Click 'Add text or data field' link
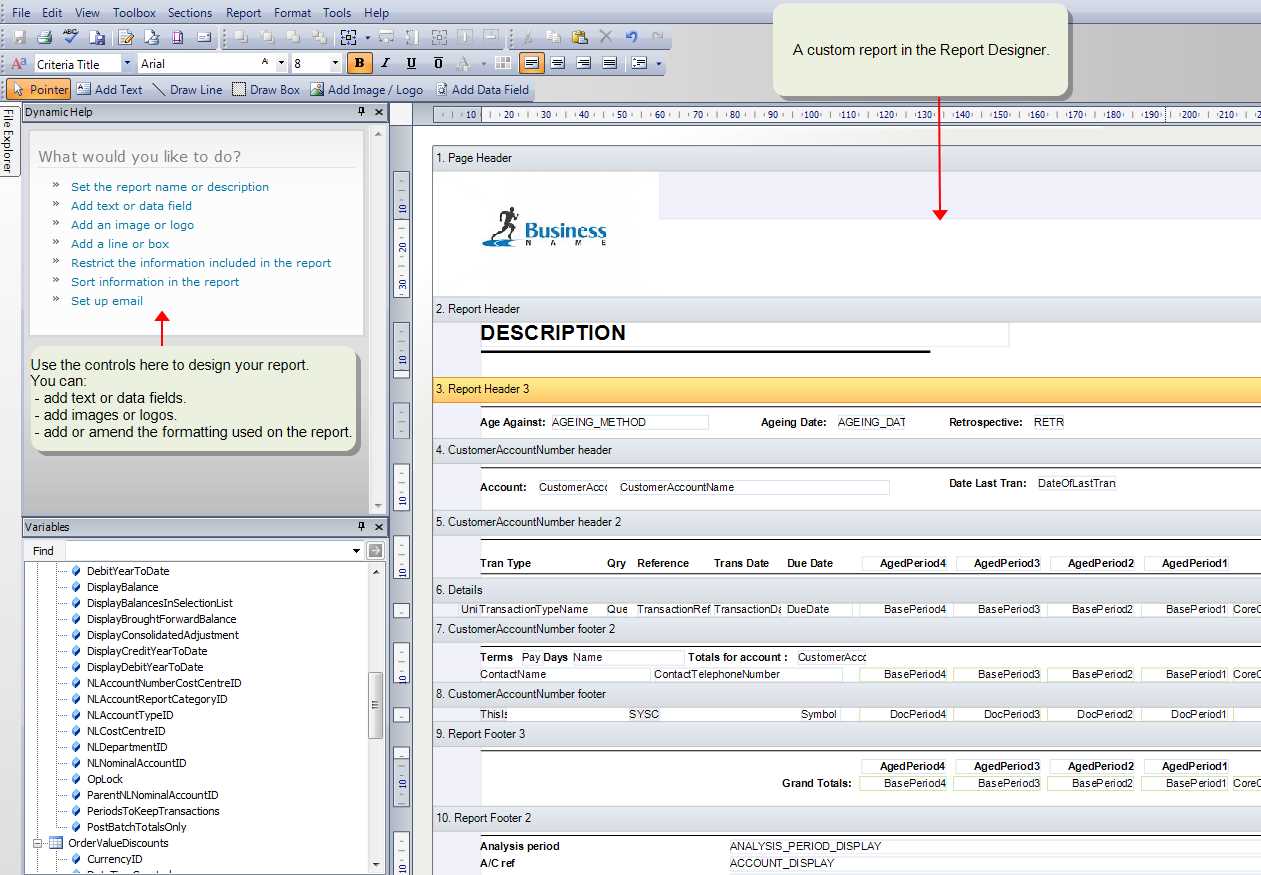The height and width of the screenshot is (875, 1261). (x=131, y=206)
